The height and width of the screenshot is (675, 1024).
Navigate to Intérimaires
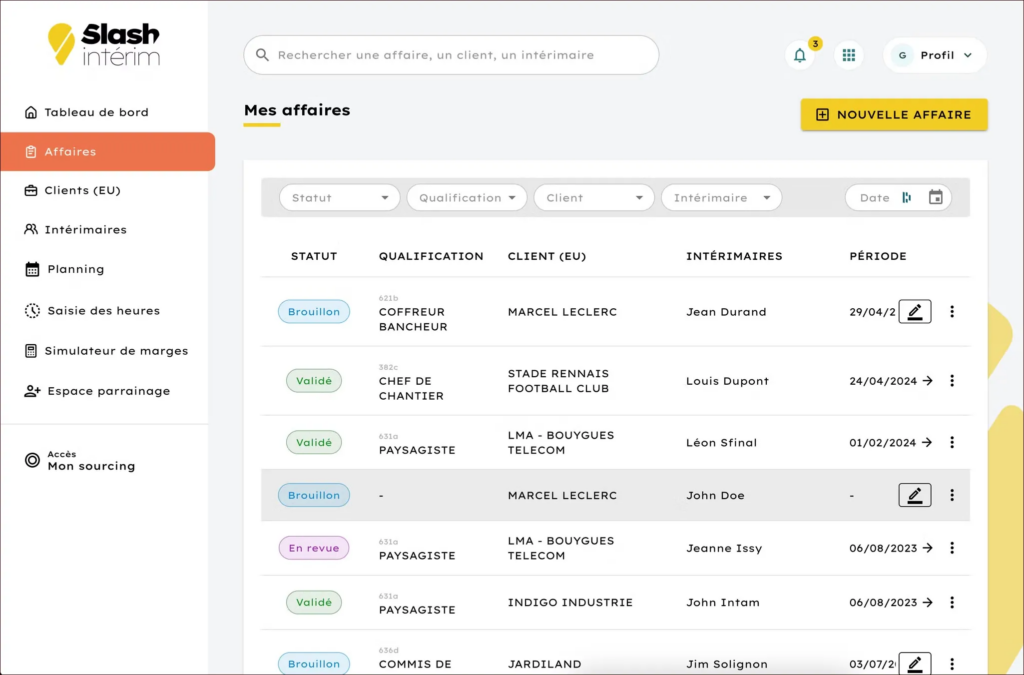coord(75,229)
